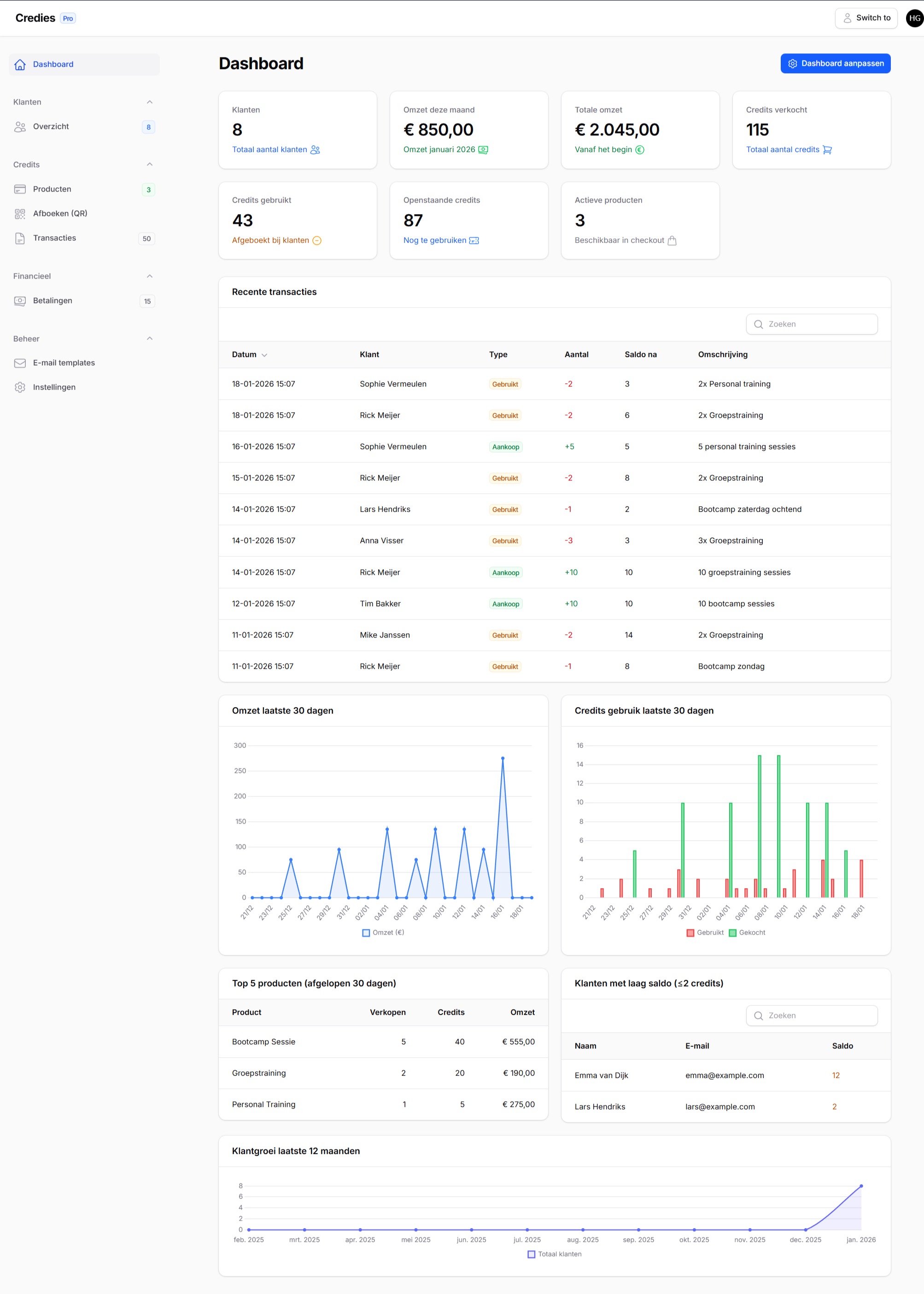Click the E-mail templates envelope icon
Screen dimensions: 924x1294
(x=20, y=363)
